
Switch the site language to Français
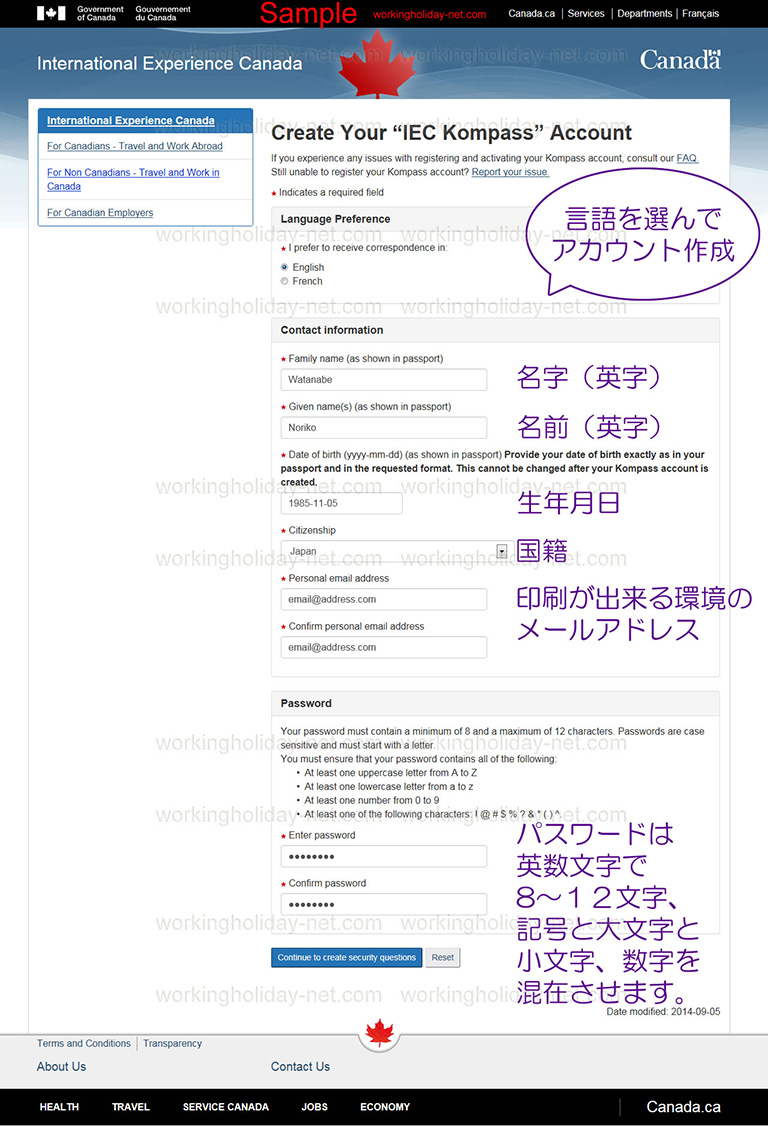(x=700, y=14)
